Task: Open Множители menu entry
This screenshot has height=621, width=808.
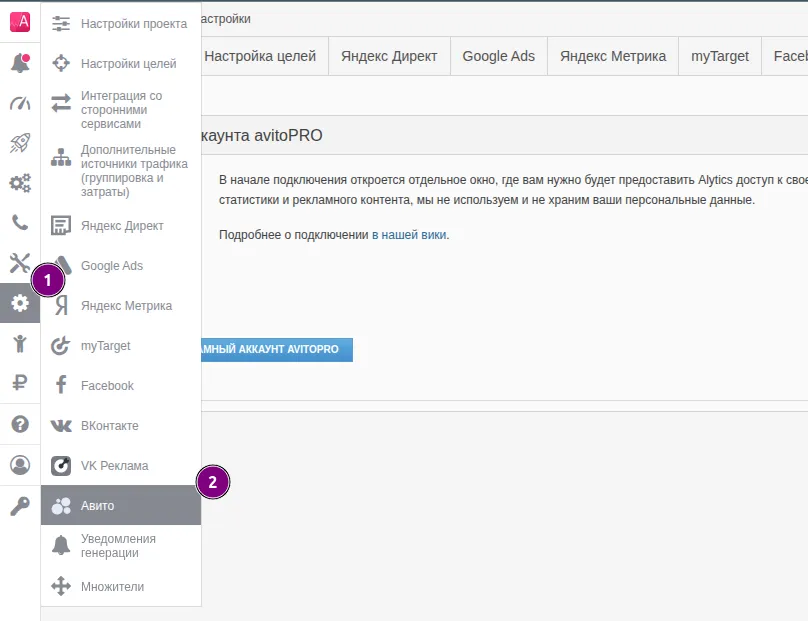Action: [x=121, y=586]
